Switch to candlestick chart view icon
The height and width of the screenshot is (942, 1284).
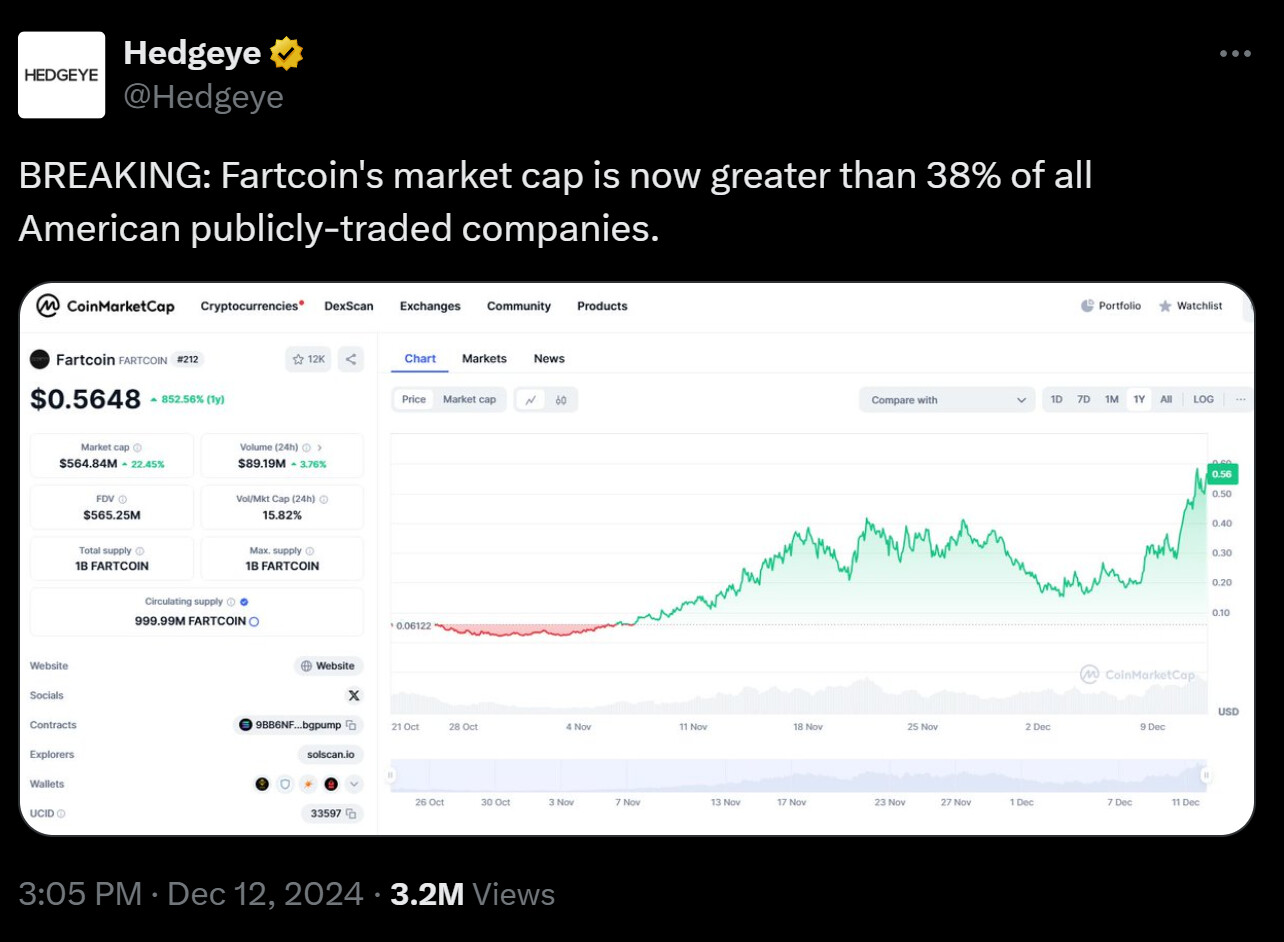pos(561,400)
